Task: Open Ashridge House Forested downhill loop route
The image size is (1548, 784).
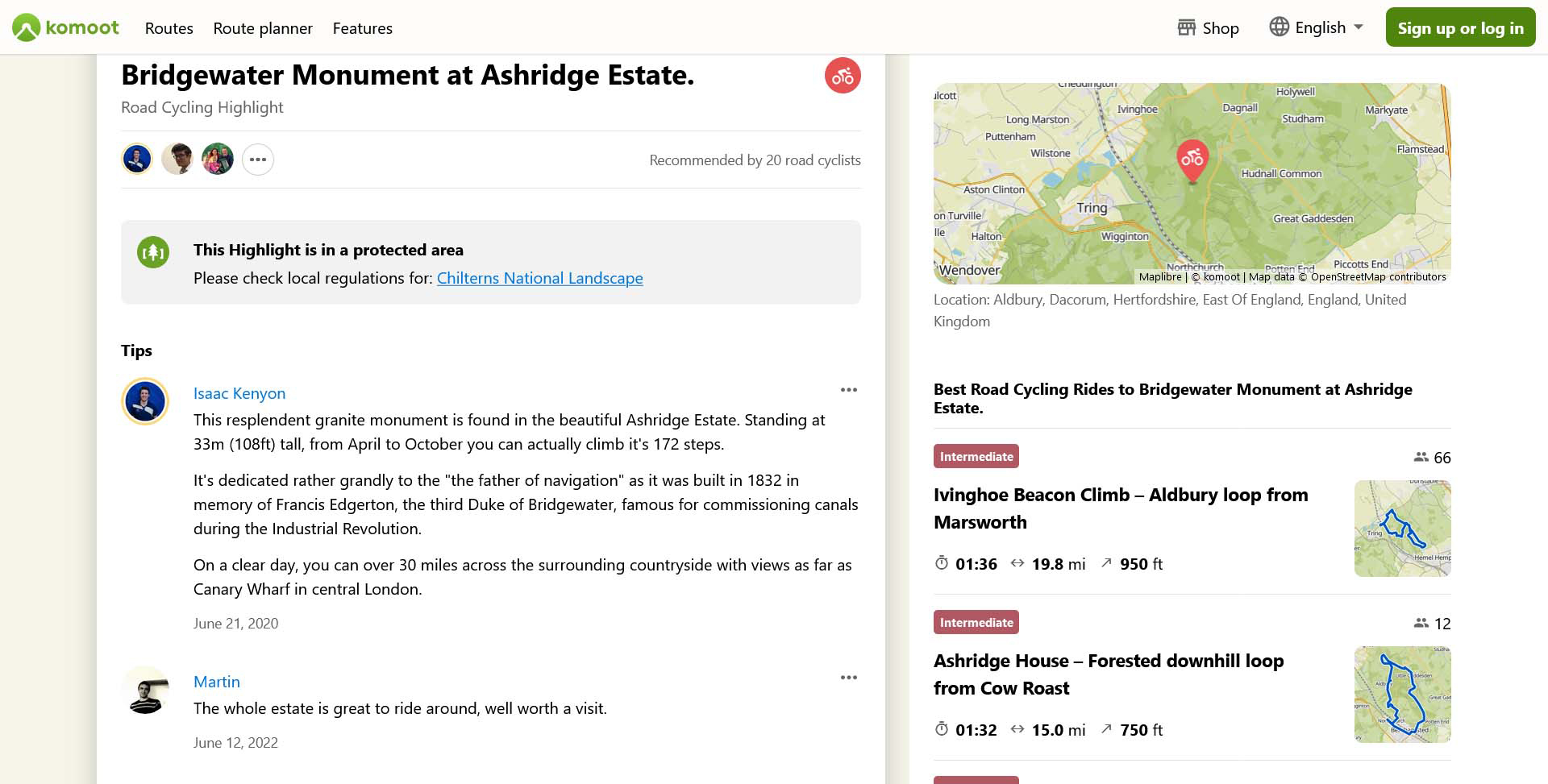Action: point(1109,674)
